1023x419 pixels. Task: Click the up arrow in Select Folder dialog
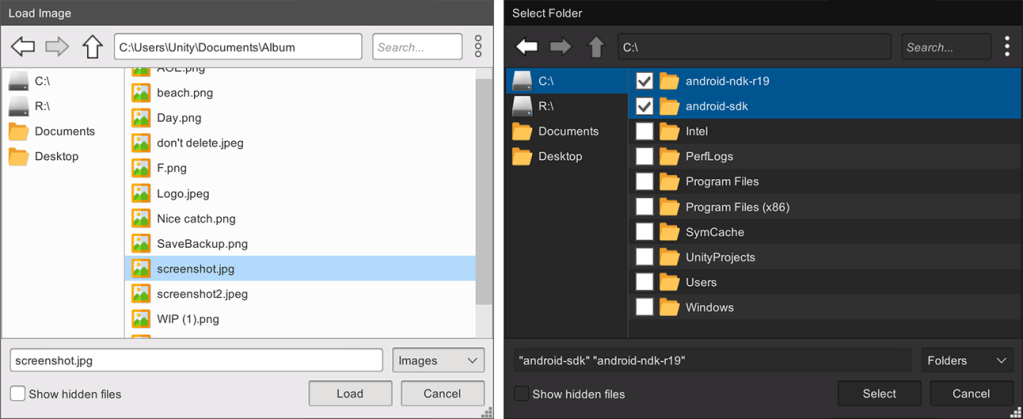click(x=596, y=47)
